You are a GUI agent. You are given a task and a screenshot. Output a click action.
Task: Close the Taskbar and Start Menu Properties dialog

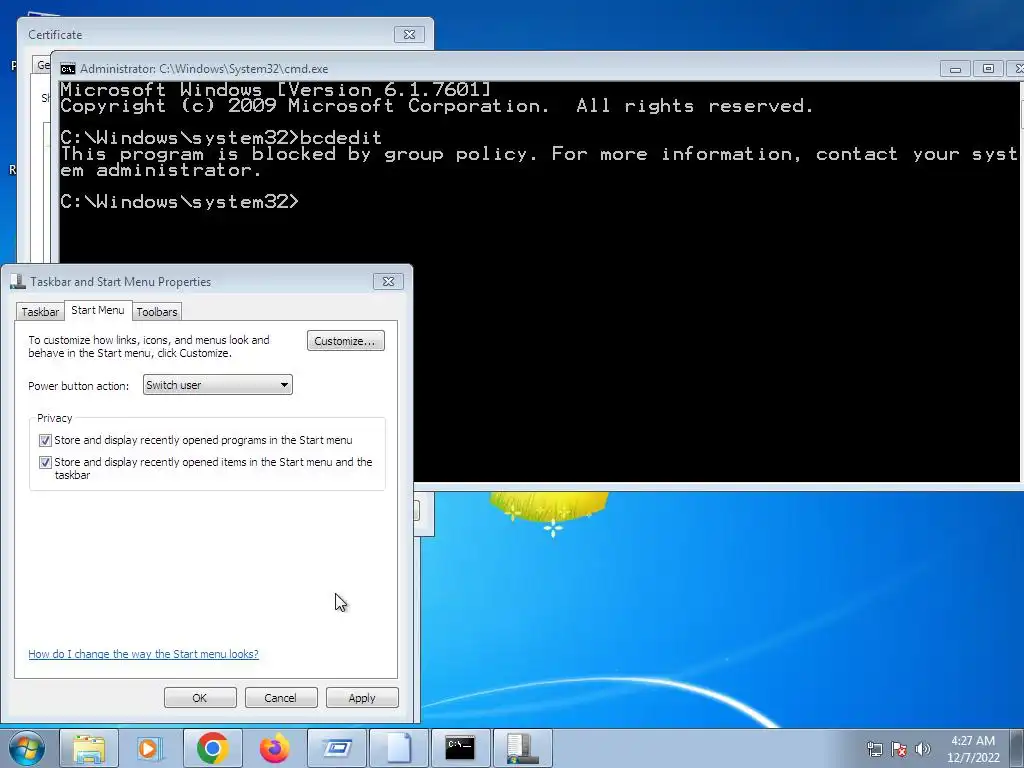point(388,281)
